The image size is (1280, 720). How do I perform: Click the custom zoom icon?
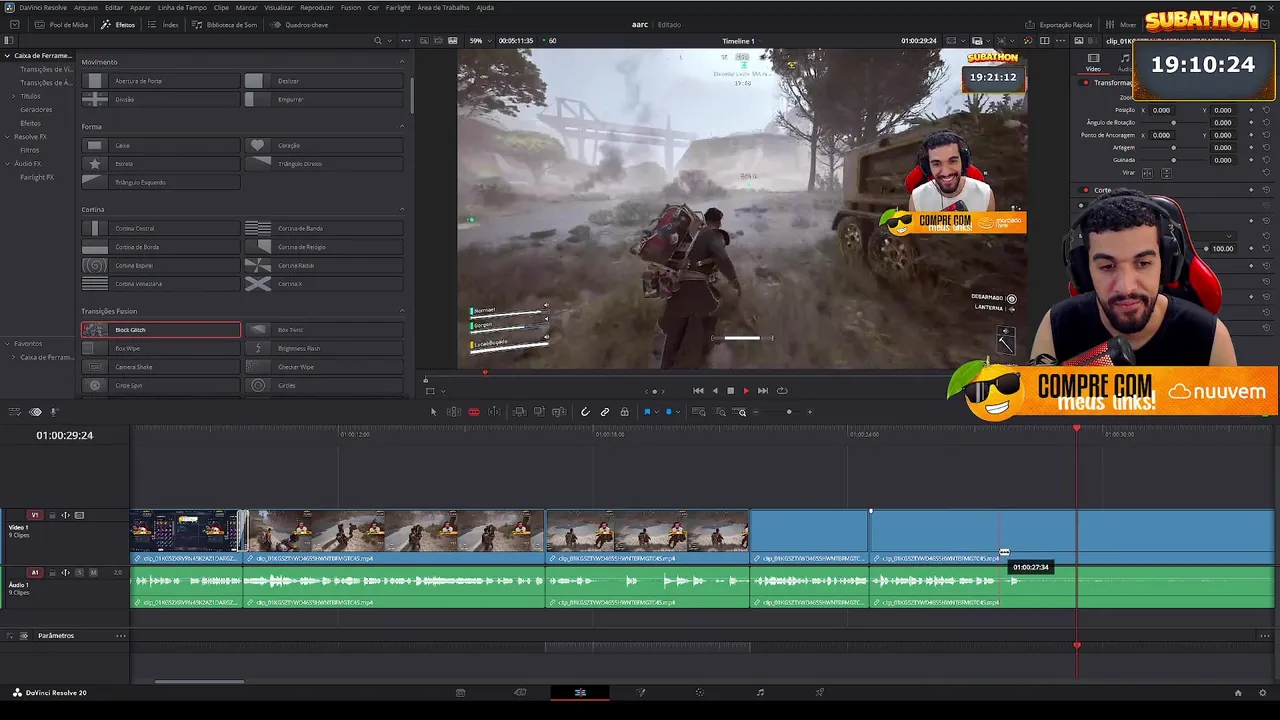pos(741,412)
